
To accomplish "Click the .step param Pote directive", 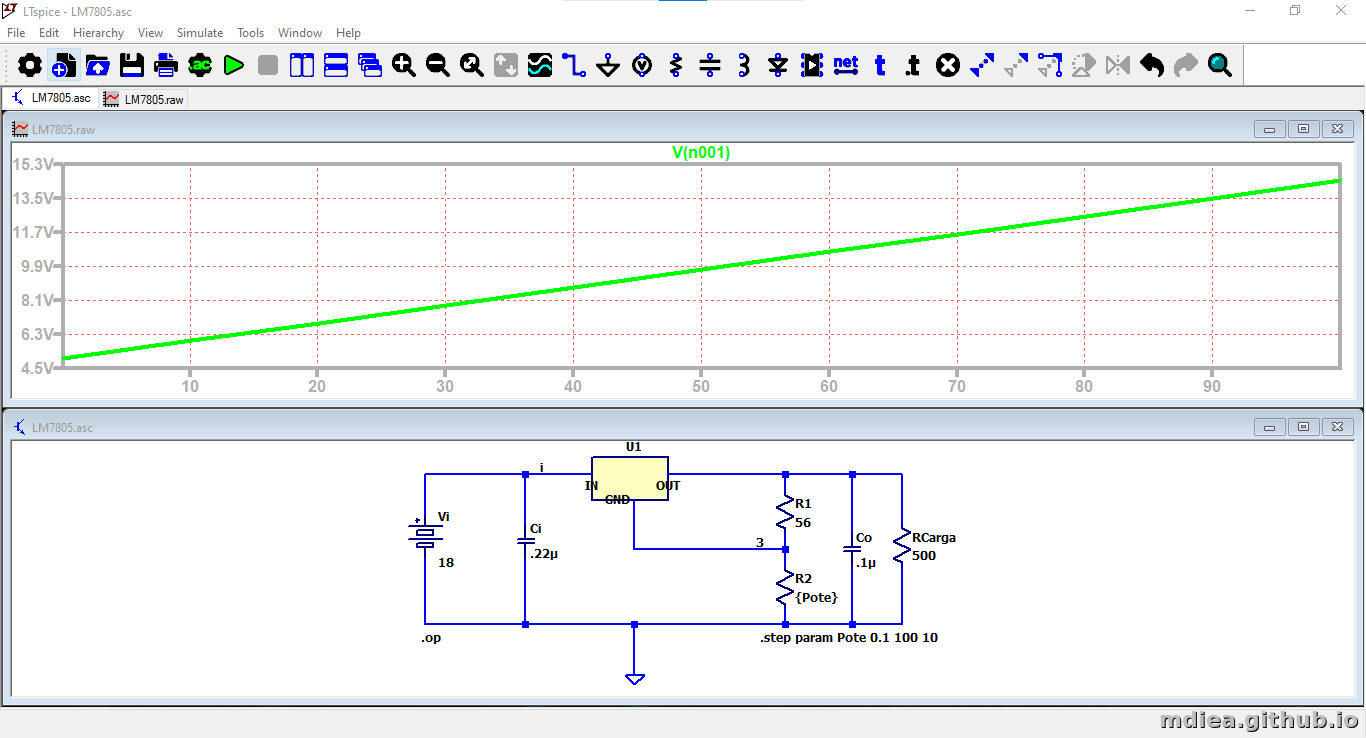I will [849, 637].
